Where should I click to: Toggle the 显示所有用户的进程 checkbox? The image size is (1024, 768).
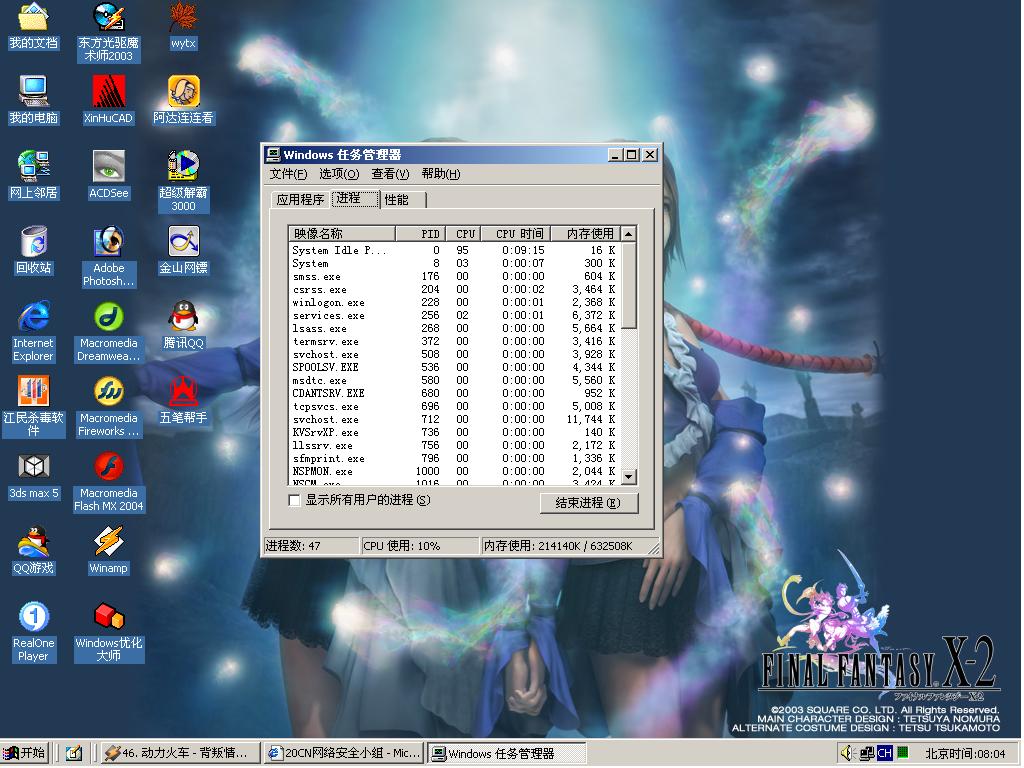295,500
